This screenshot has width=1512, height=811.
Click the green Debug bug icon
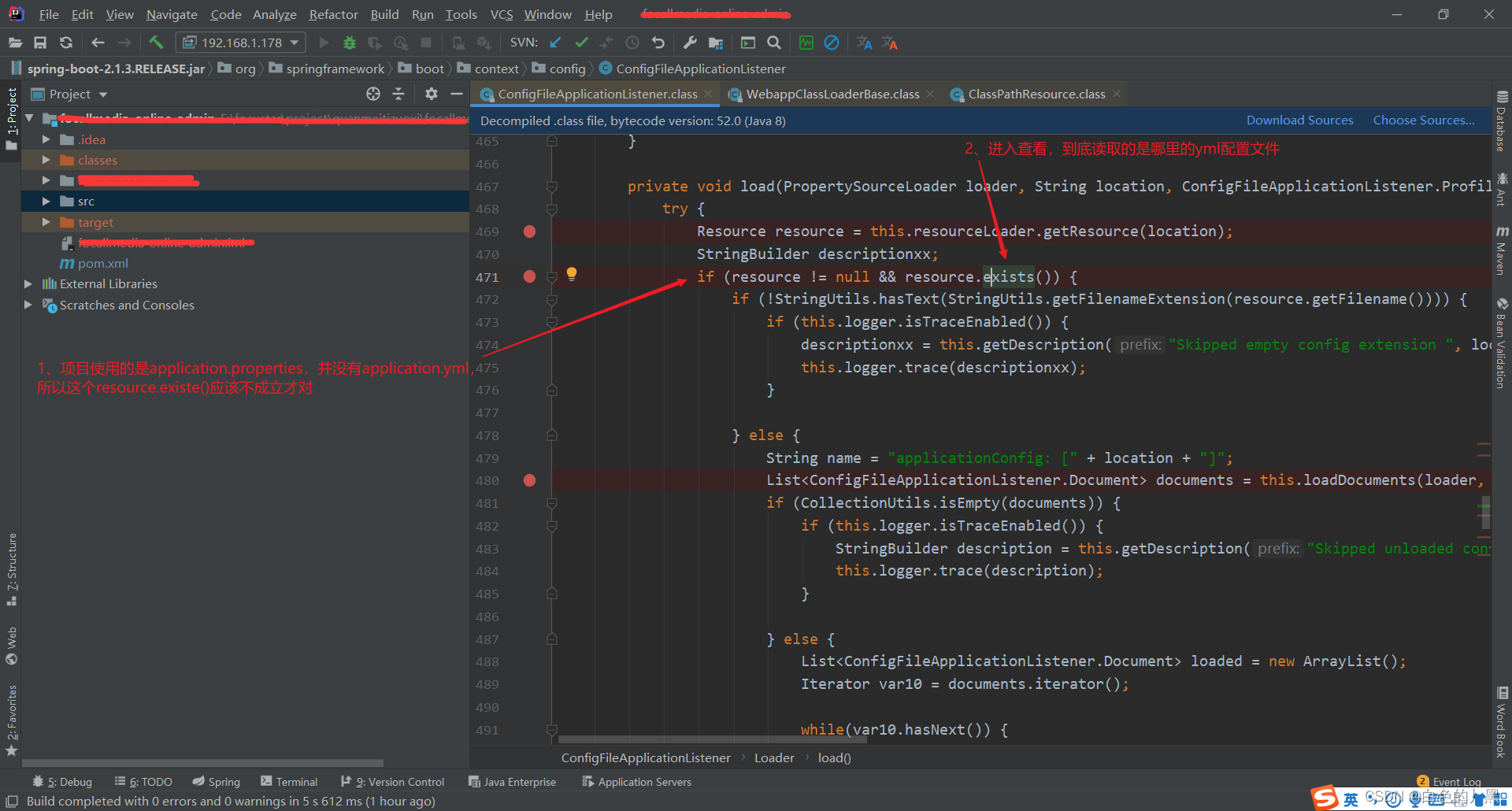pyautogui.click(x=350, y=43)
